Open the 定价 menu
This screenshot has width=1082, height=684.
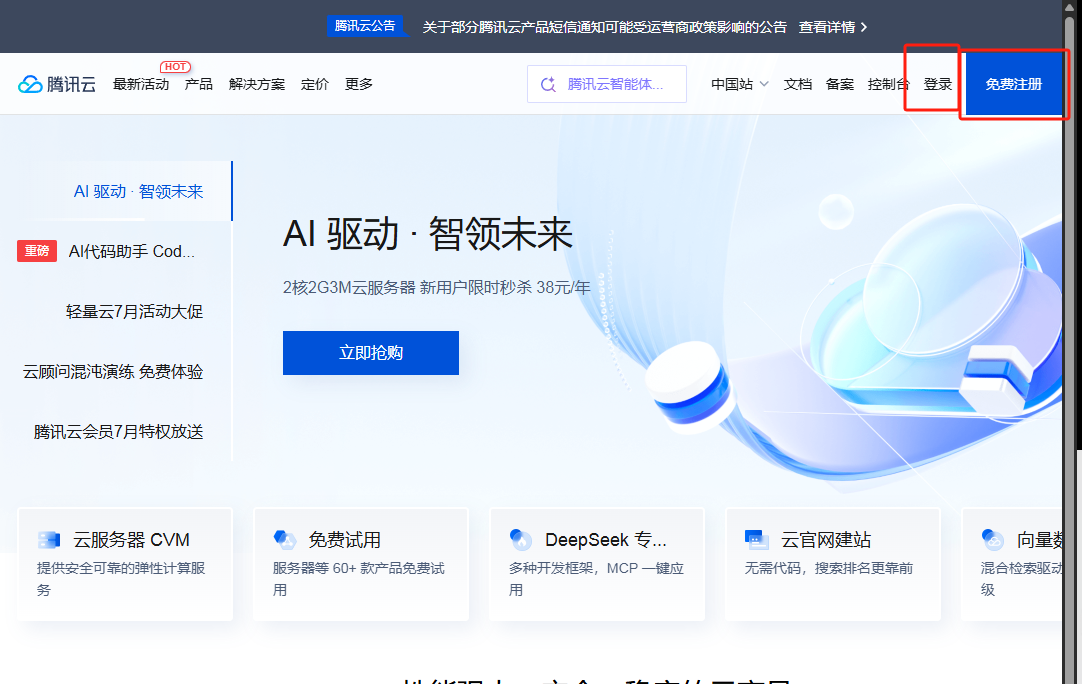[315, 84]
